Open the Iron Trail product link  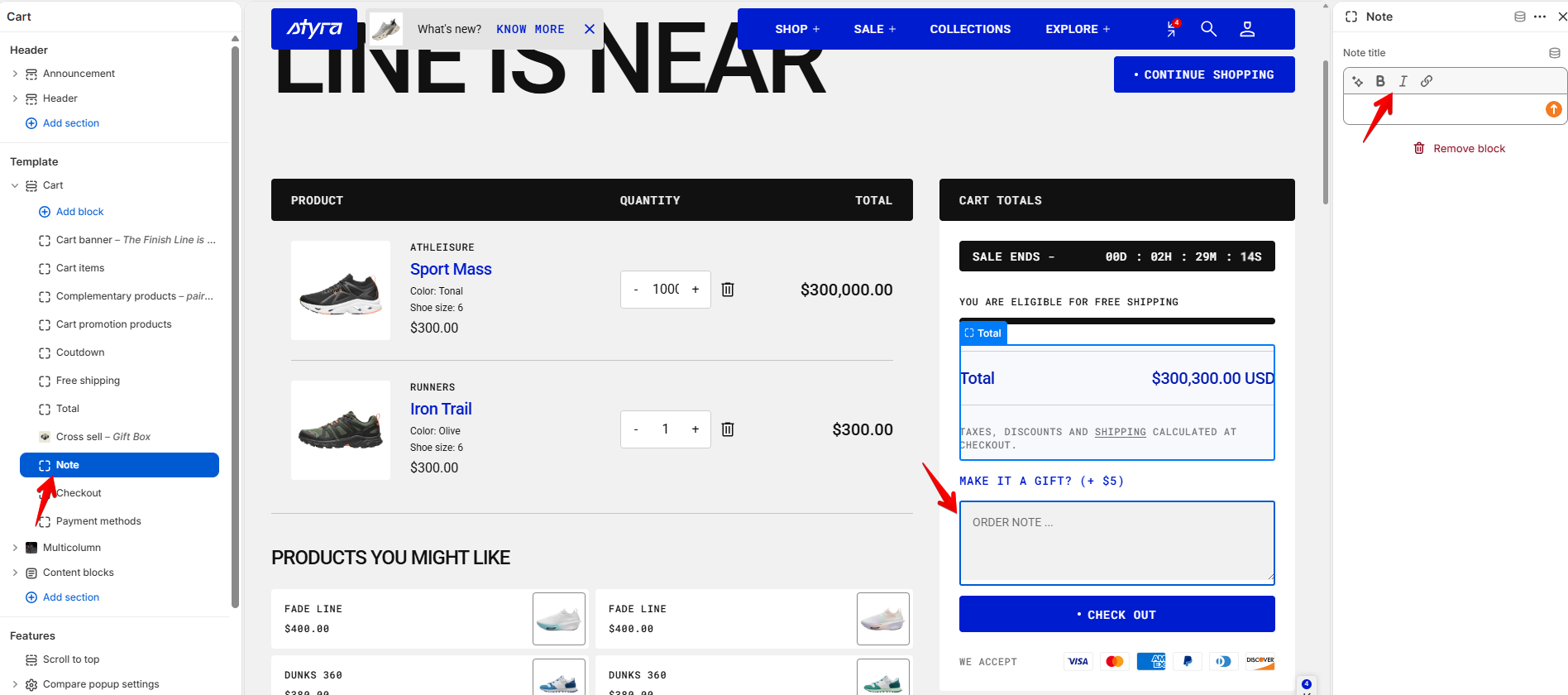[441, 409]
